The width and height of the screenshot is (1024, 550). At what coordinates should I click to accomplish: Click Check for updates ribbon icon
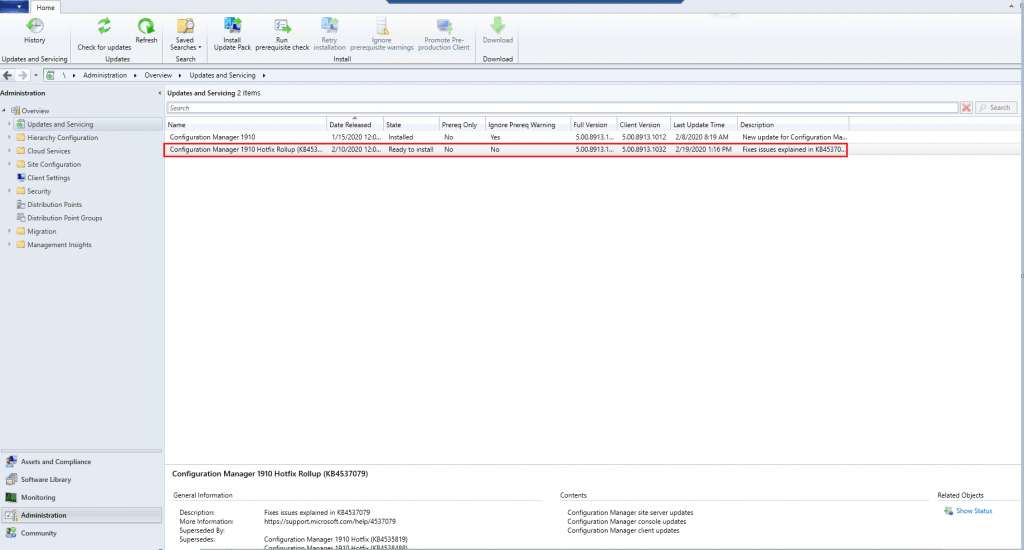(x=104, y=33)
